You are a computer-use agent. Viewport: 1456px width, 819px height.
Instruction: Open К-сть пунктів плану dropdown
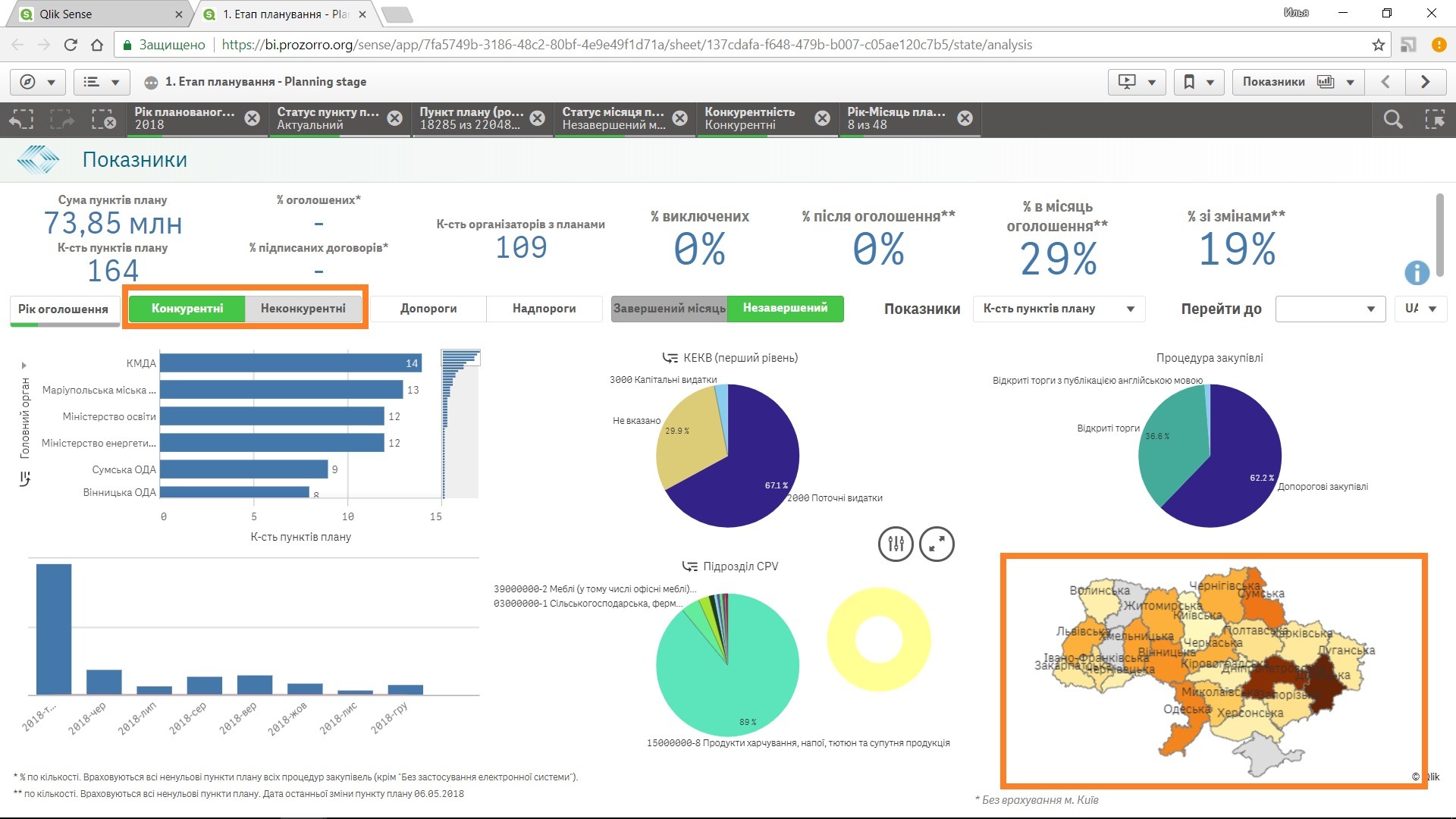coord(1058,309)
